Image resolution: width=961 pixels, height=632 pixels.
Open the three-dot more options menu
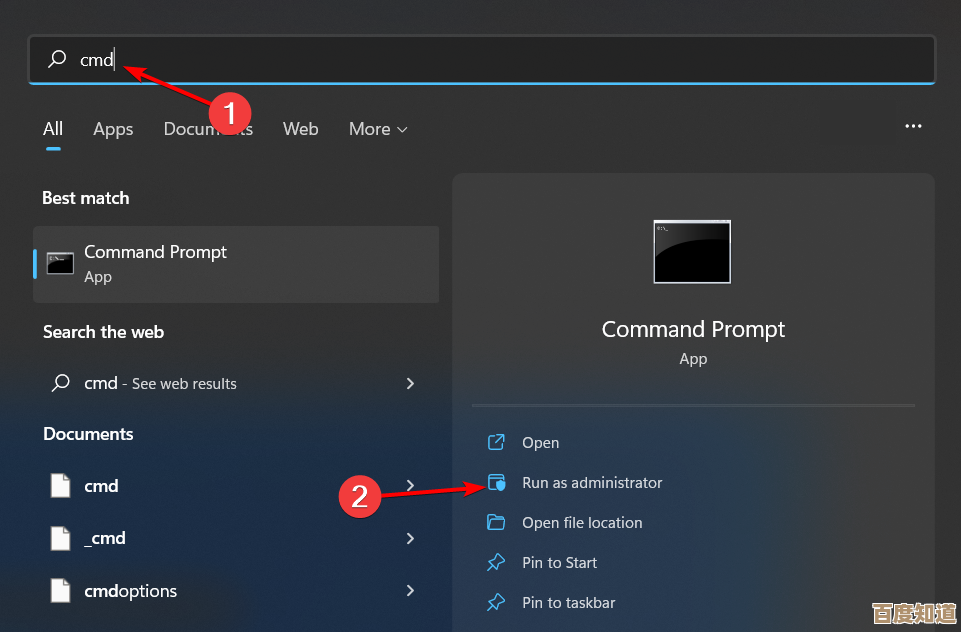[x=913, y=127]
